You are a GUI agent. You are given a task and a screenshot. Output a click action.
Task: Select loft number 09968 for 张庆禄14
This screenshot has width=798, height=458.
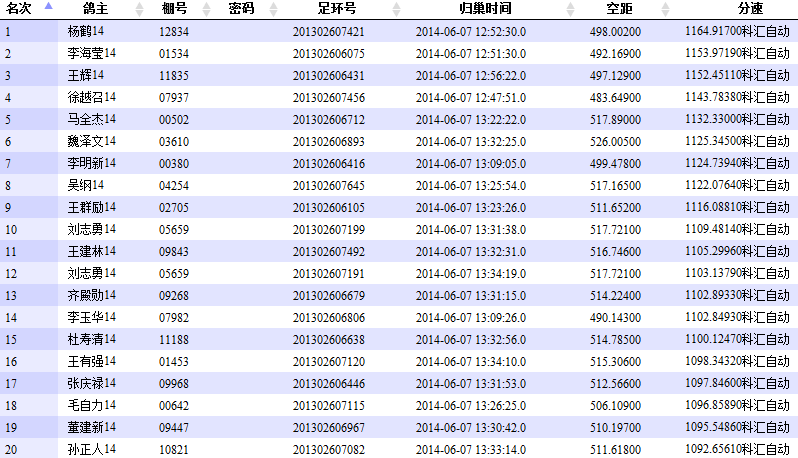[x=174, y=383]
